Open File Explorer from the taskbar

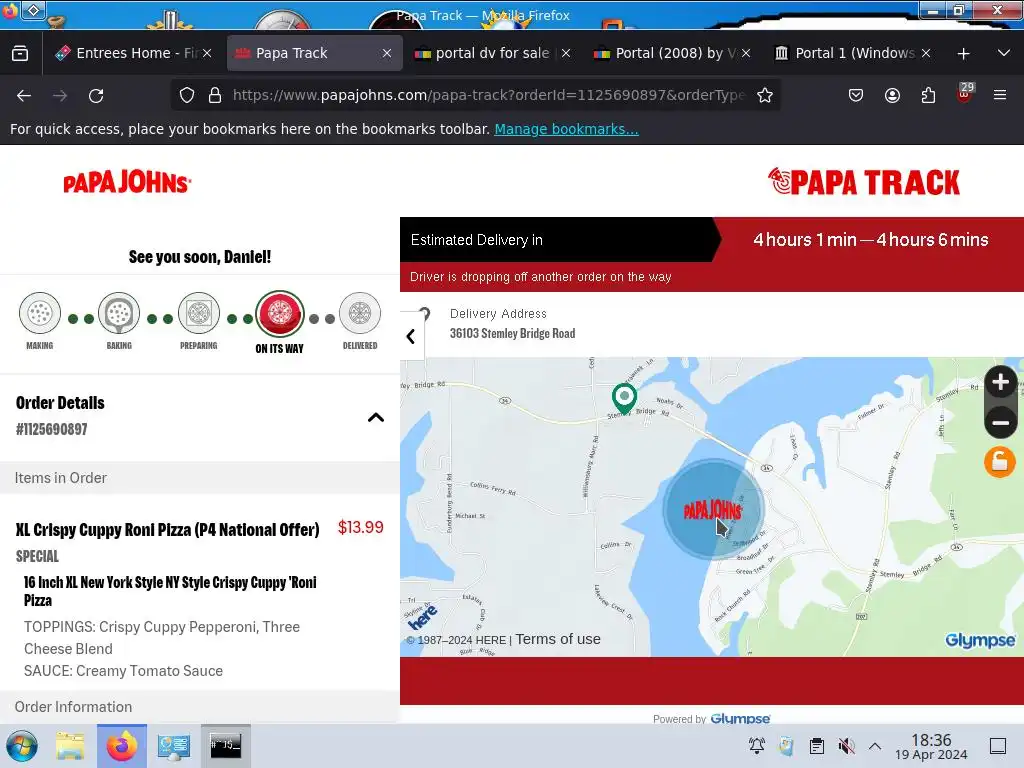point(70,746)
